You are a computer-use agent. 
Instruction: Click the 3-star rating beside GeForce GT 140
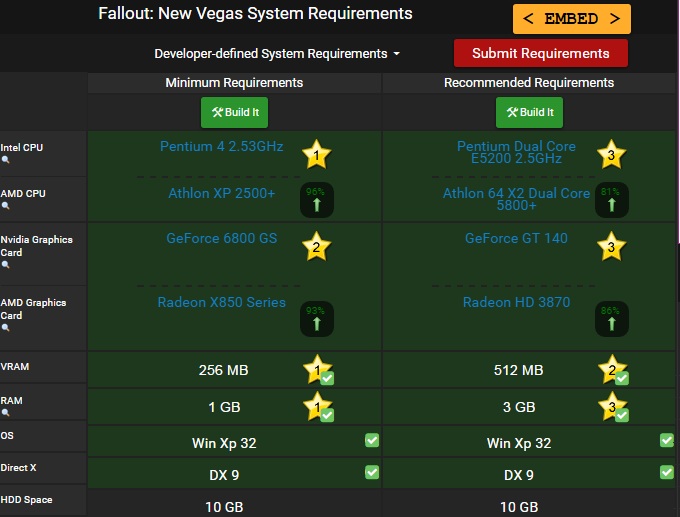611,246
